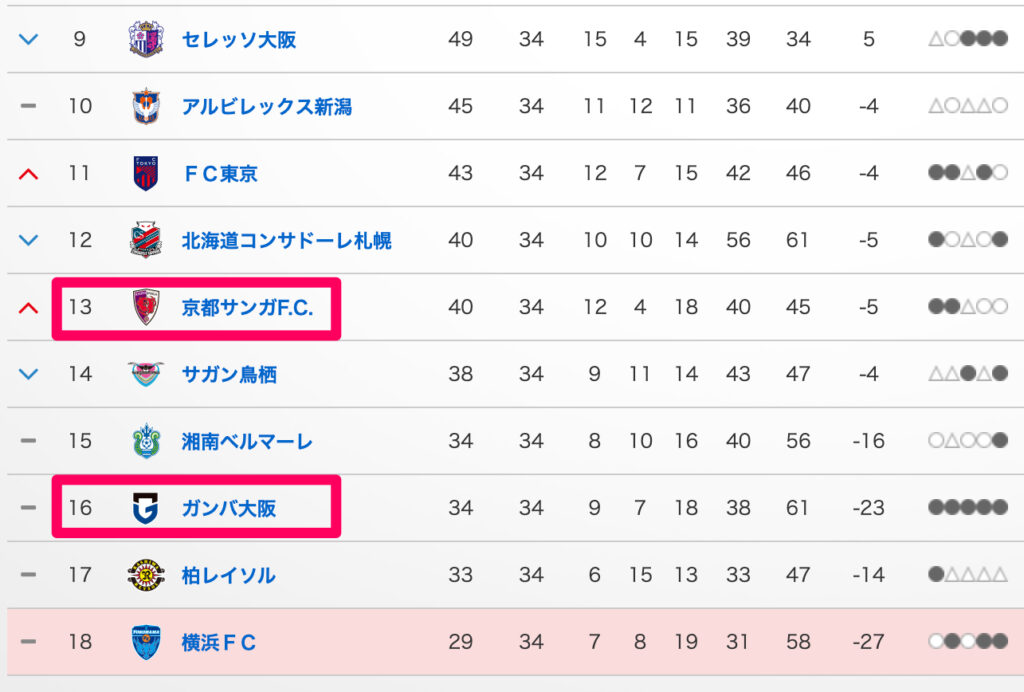The image size is (1024, 692).
Task: Click the red up arrow beside rank 11
Action: [29, 174]
